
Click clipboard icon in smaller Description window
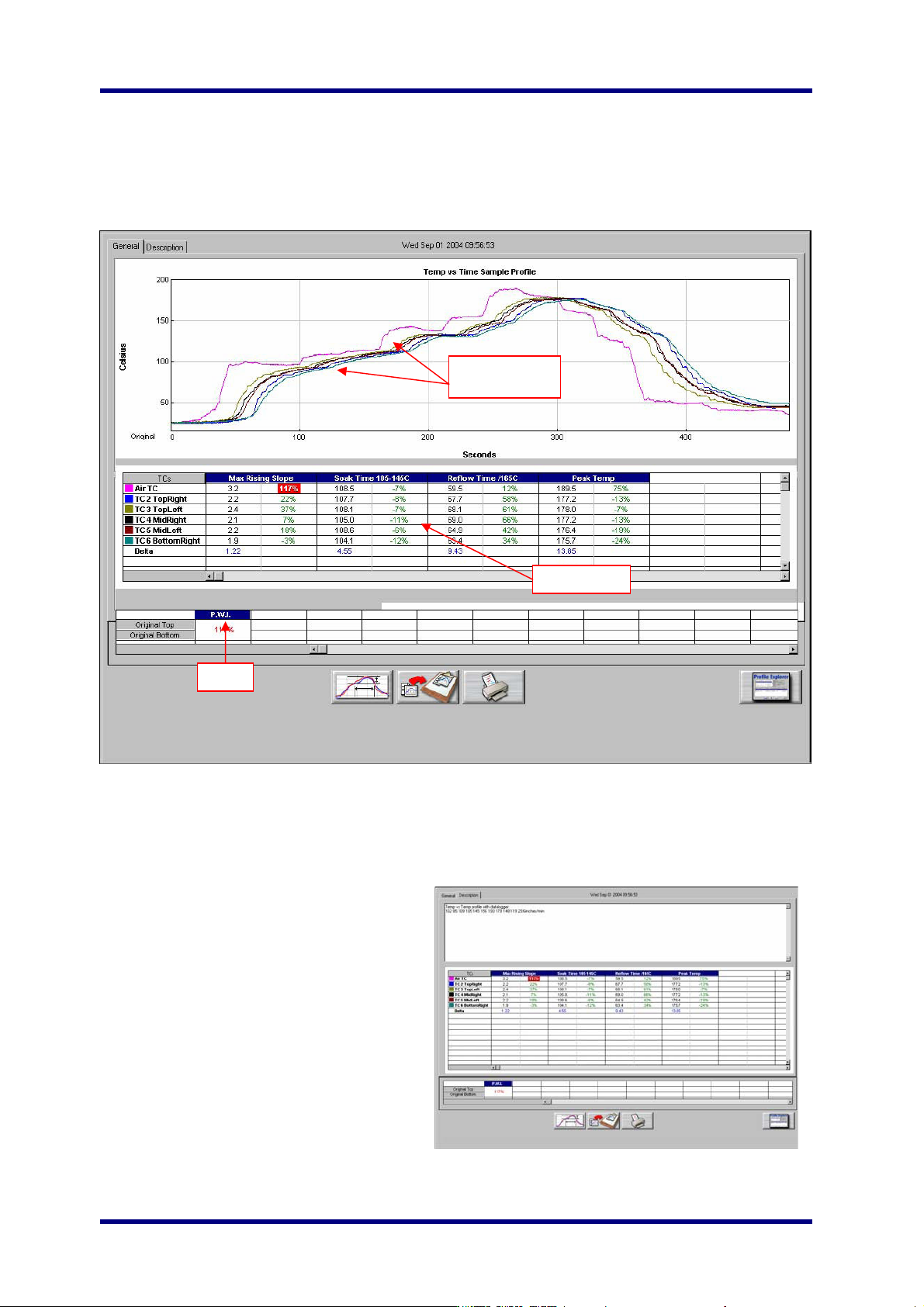point(604,1121)
